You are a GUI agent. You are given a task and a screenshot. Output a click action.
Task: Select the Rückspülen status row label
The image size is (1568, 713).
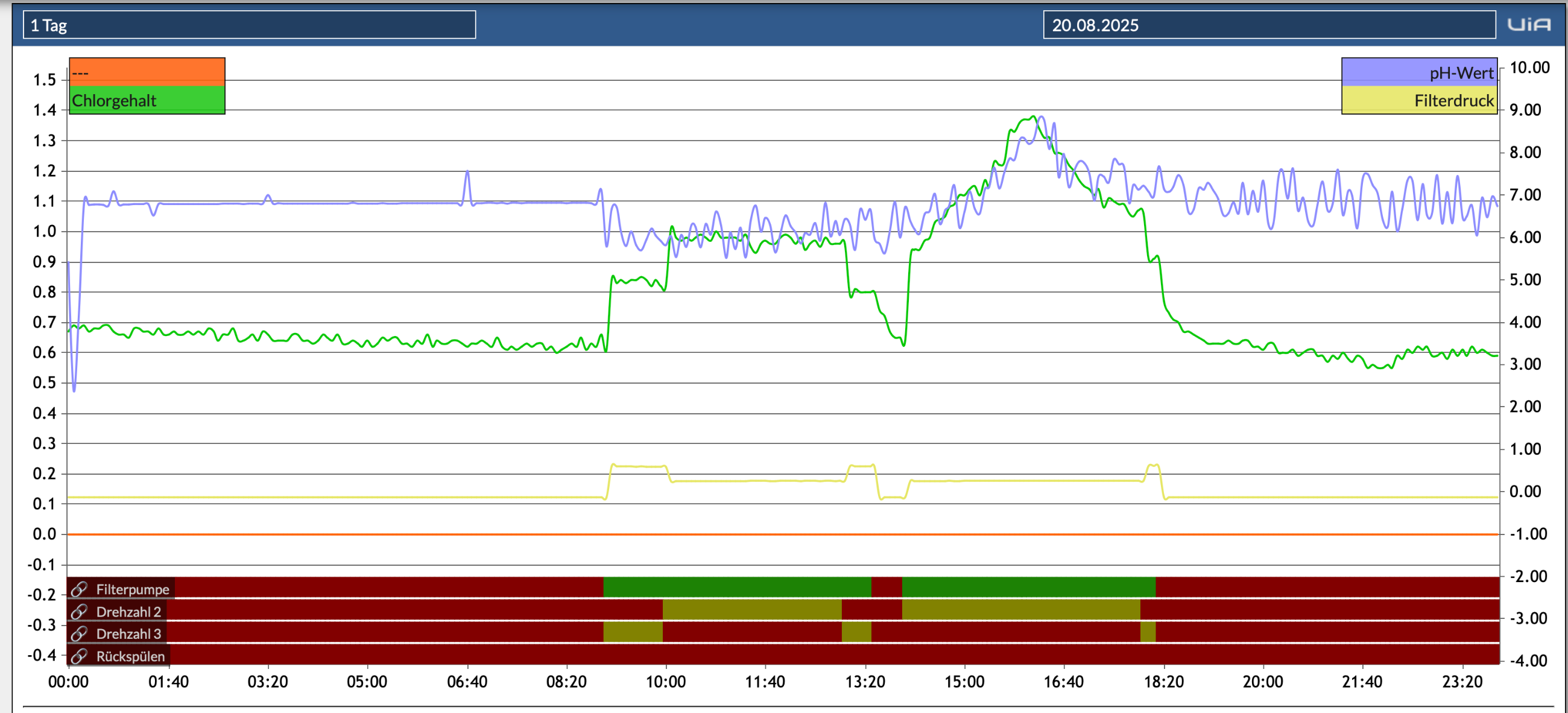pyautogui.click(x=130, y=656)
